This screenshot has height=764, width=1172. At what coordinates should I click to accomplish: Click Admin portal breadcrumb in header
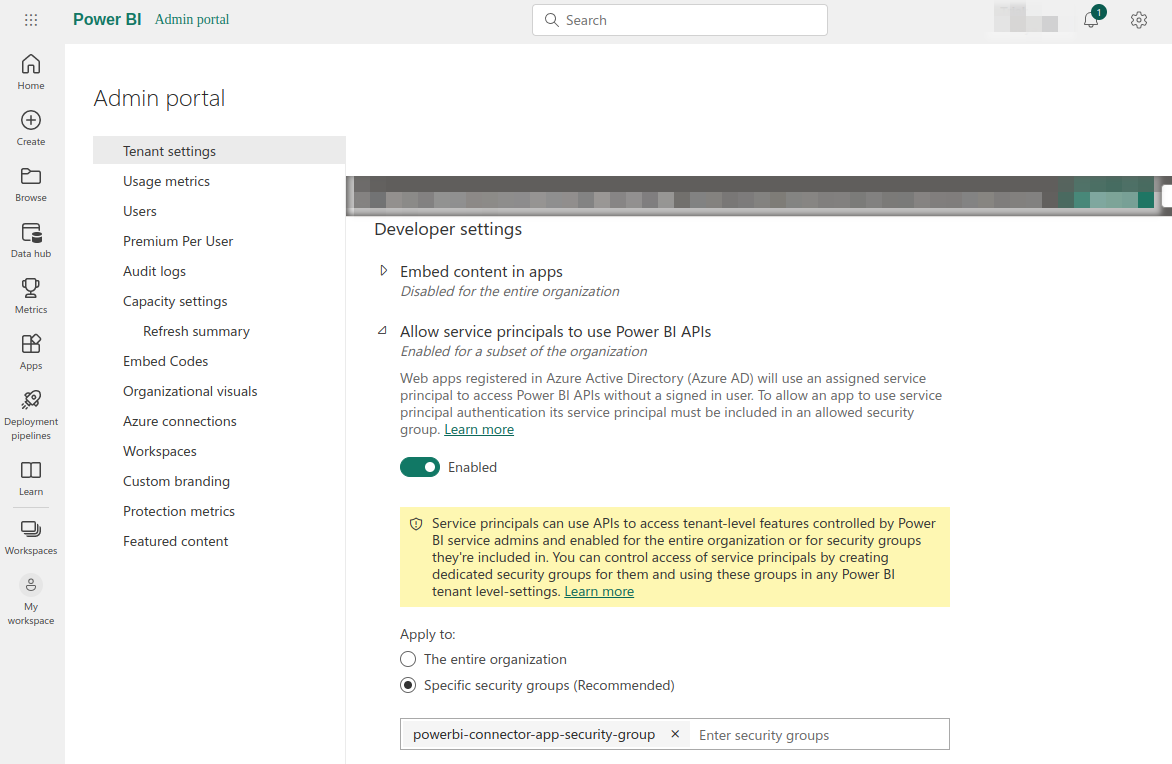pos(192,19)
